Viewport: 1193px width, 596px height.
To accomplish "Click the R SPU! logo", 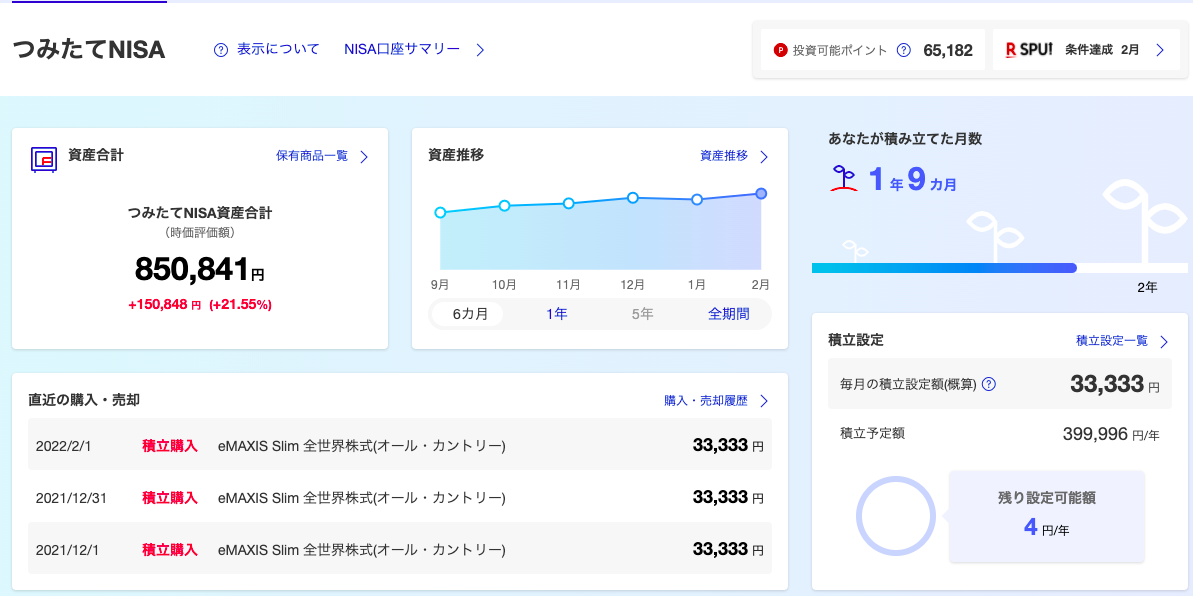I will (x=1029, y=50).
